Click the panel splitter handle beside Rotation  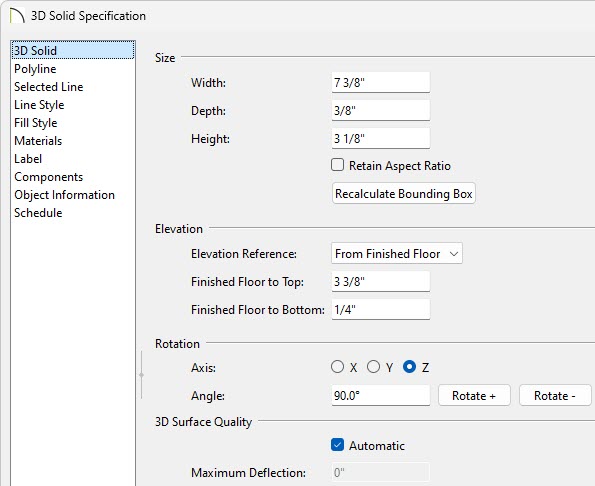pos(142,375)
